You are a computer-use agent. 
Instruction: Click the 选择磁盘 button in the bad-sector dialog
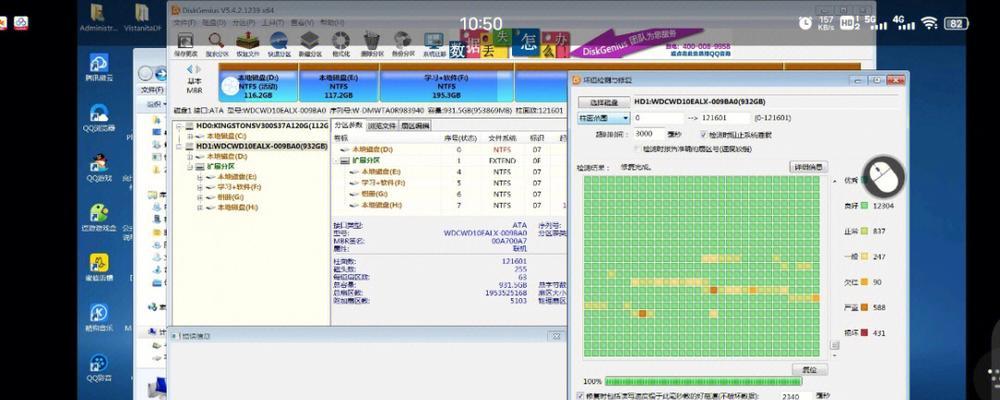tap(603, 102)
